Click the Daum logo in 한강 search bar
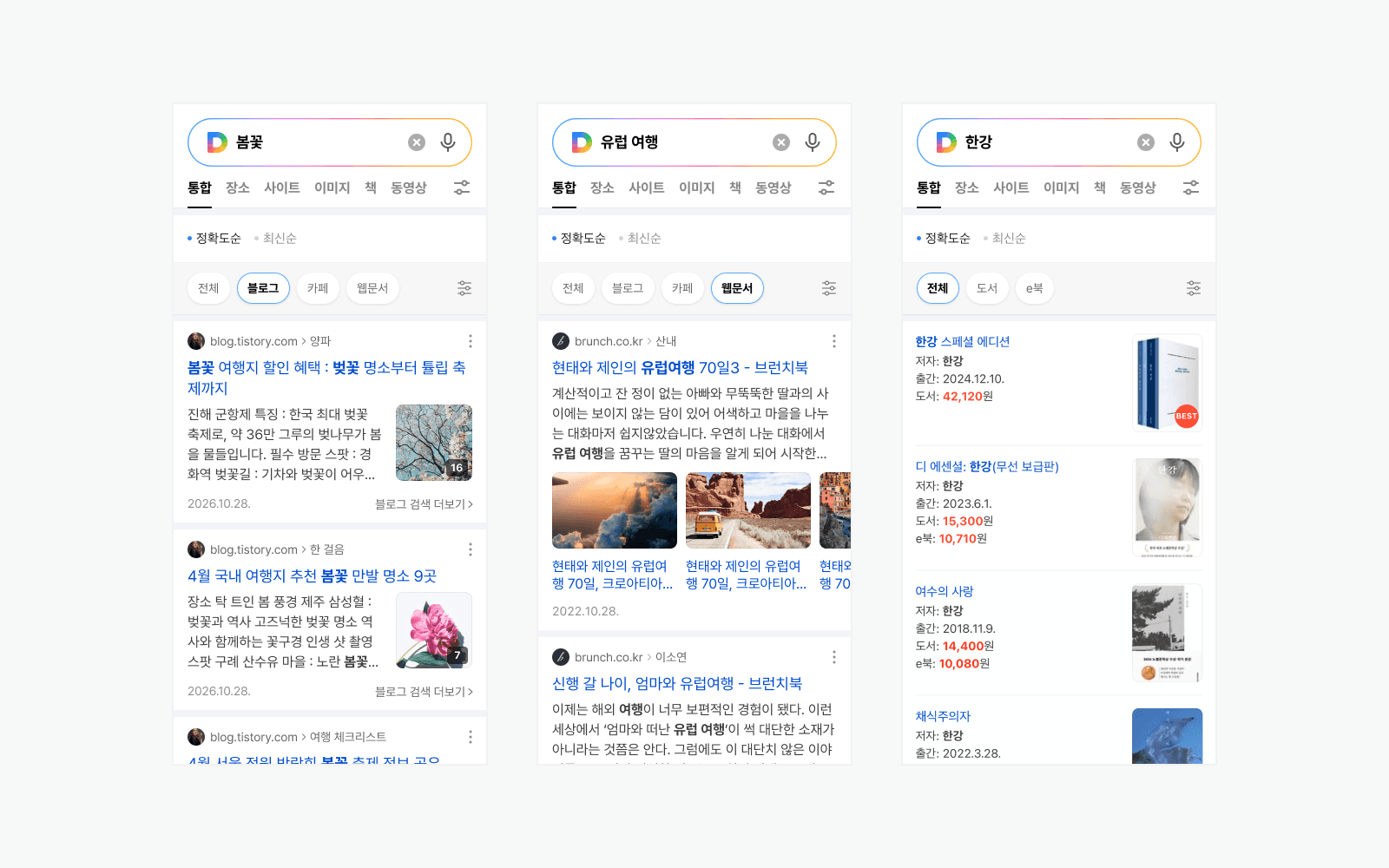 [946, 142]
